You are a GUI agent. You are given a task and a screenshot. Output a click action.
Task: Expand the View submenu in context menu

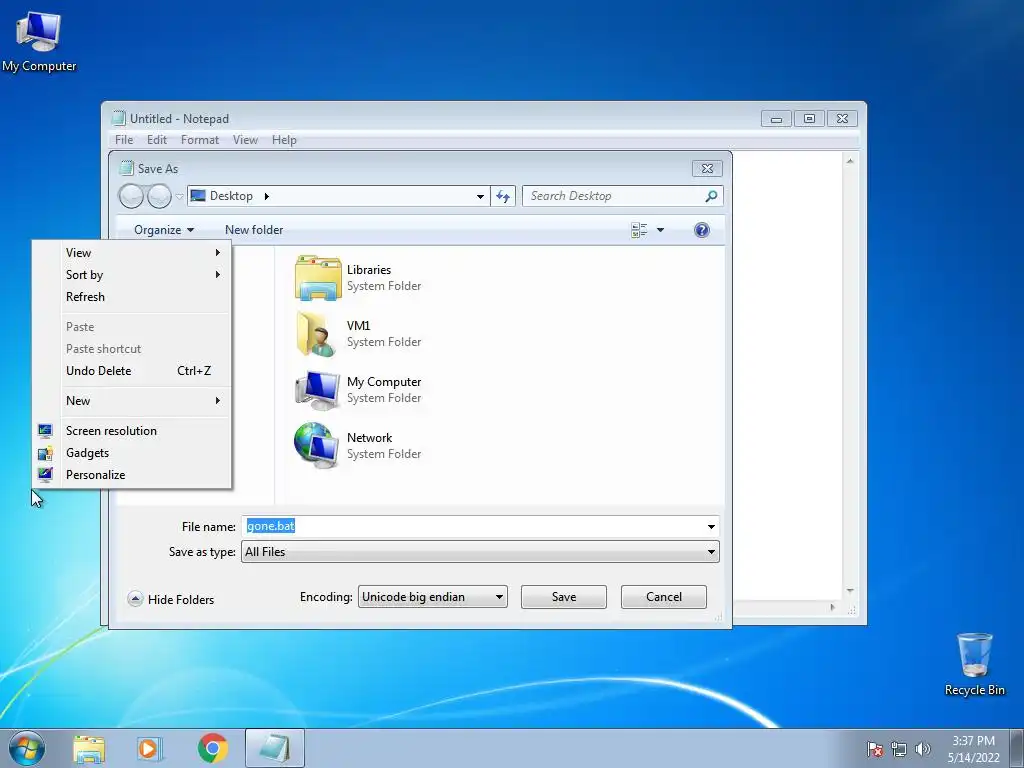pos(131,253)
